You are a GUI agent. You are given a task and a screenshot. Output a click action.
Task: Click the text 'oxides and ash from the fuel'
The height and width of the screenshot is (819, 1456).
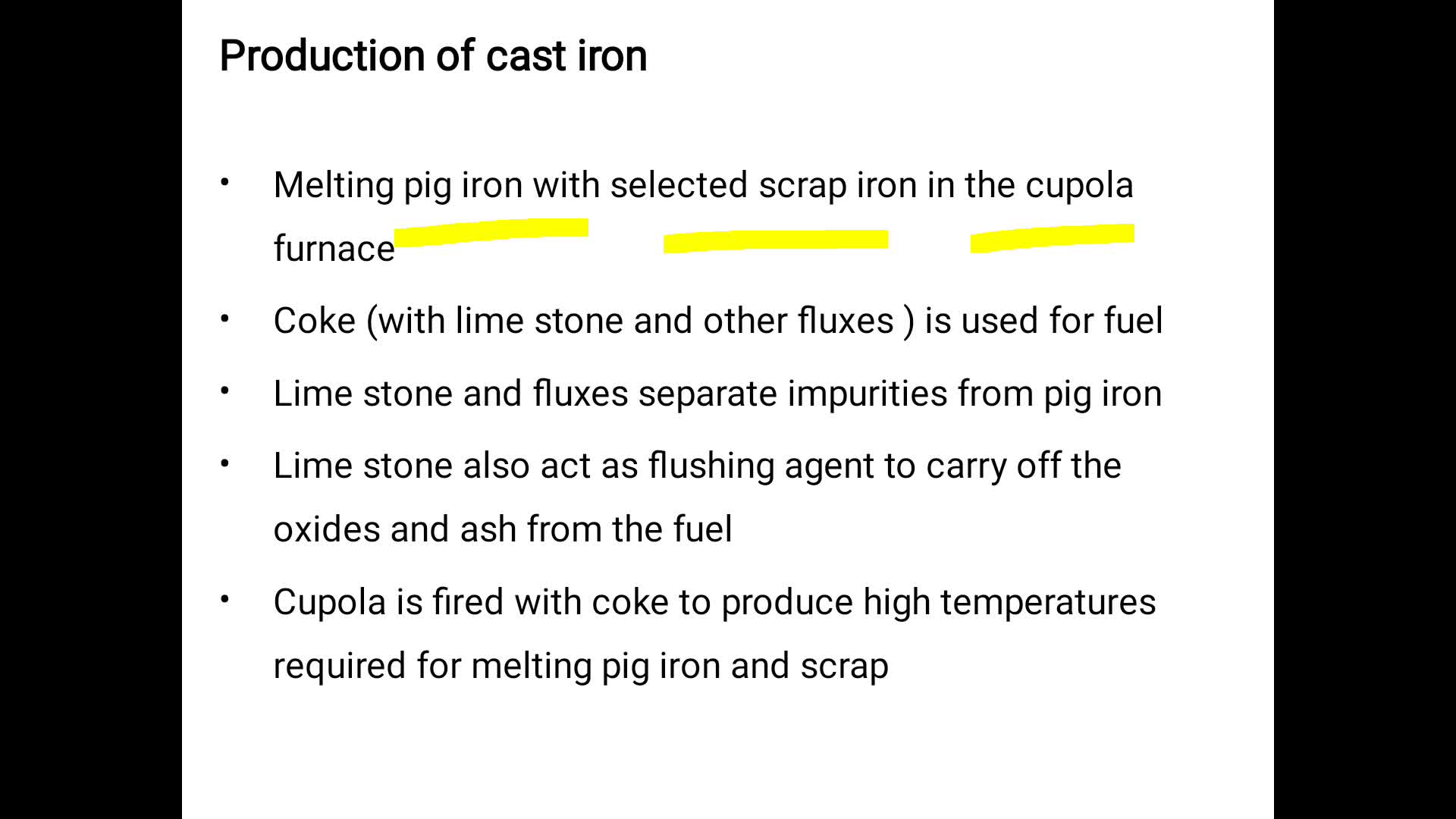503,529
